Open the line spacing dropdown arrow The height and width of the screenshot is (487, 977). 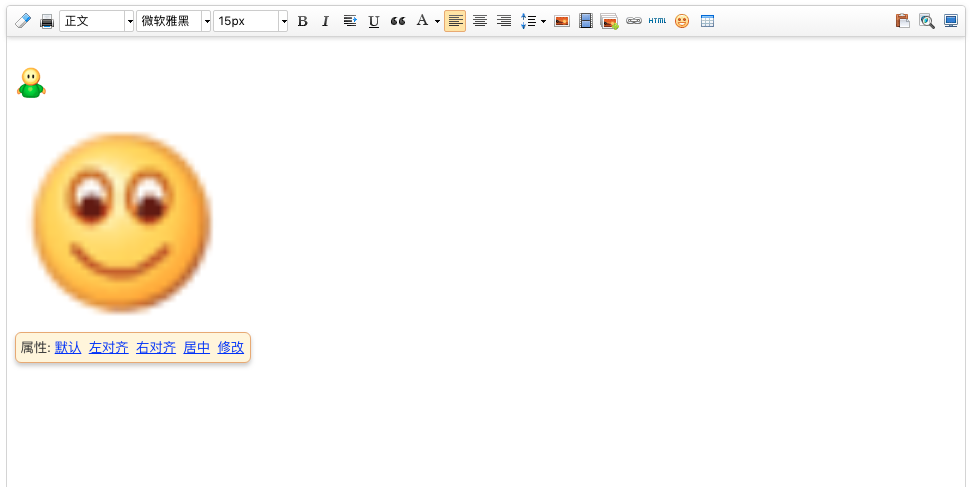pos(543,22)
